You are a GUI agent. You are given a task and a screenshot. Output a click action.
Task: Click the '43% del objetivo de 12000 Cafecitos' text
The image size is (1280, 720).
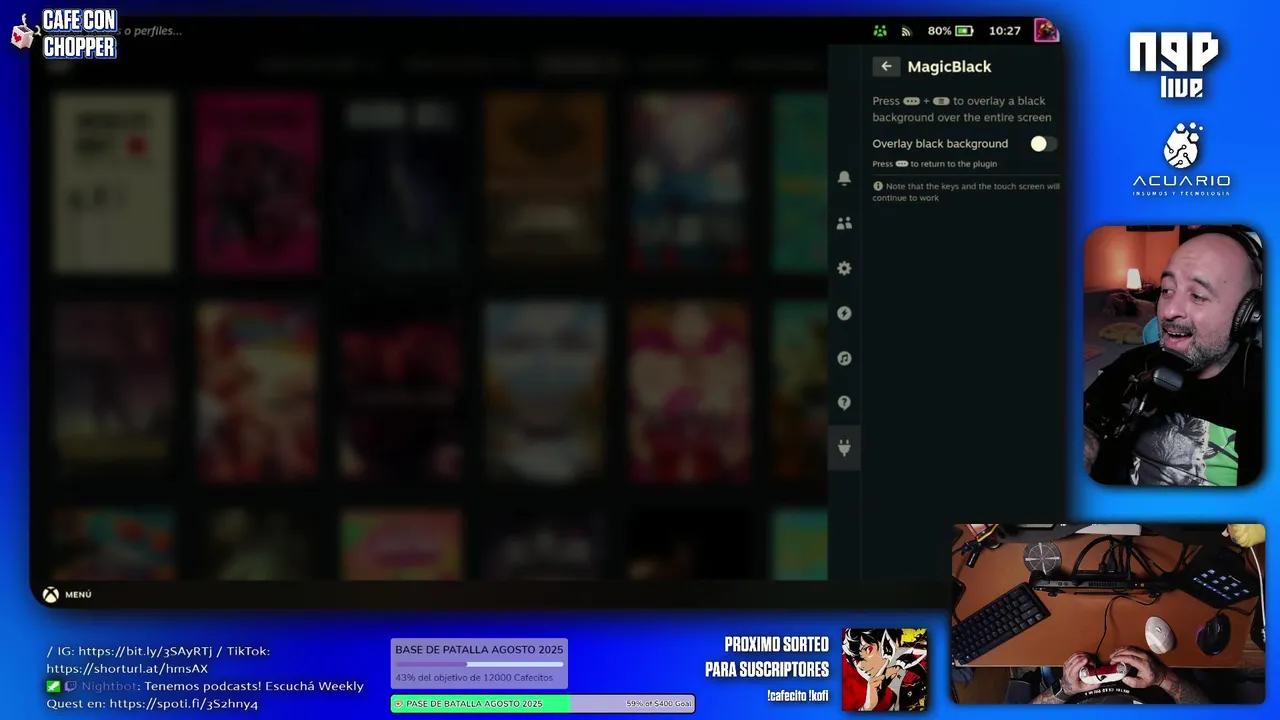pyautogui.click(x=474, y=678)
